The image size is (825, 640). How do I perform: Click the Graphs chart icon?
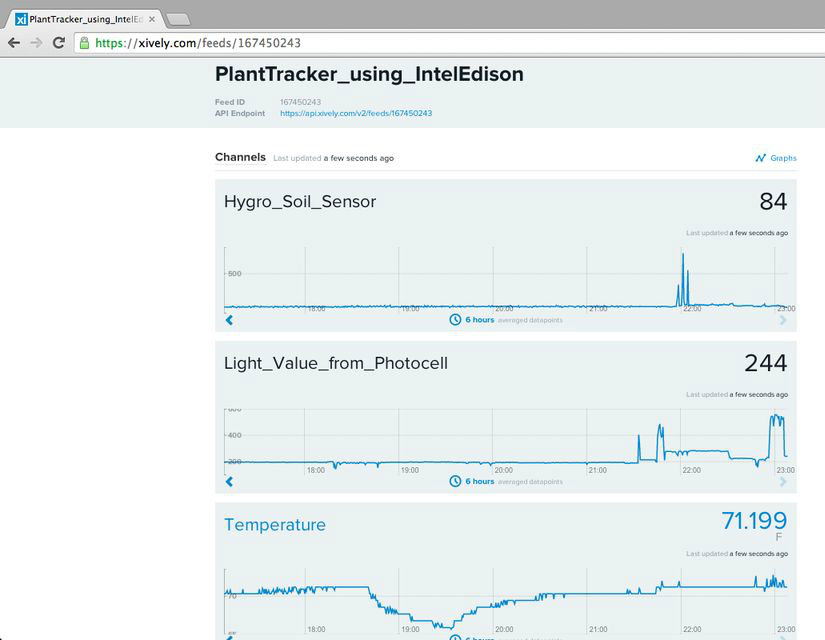coord(760,158)
